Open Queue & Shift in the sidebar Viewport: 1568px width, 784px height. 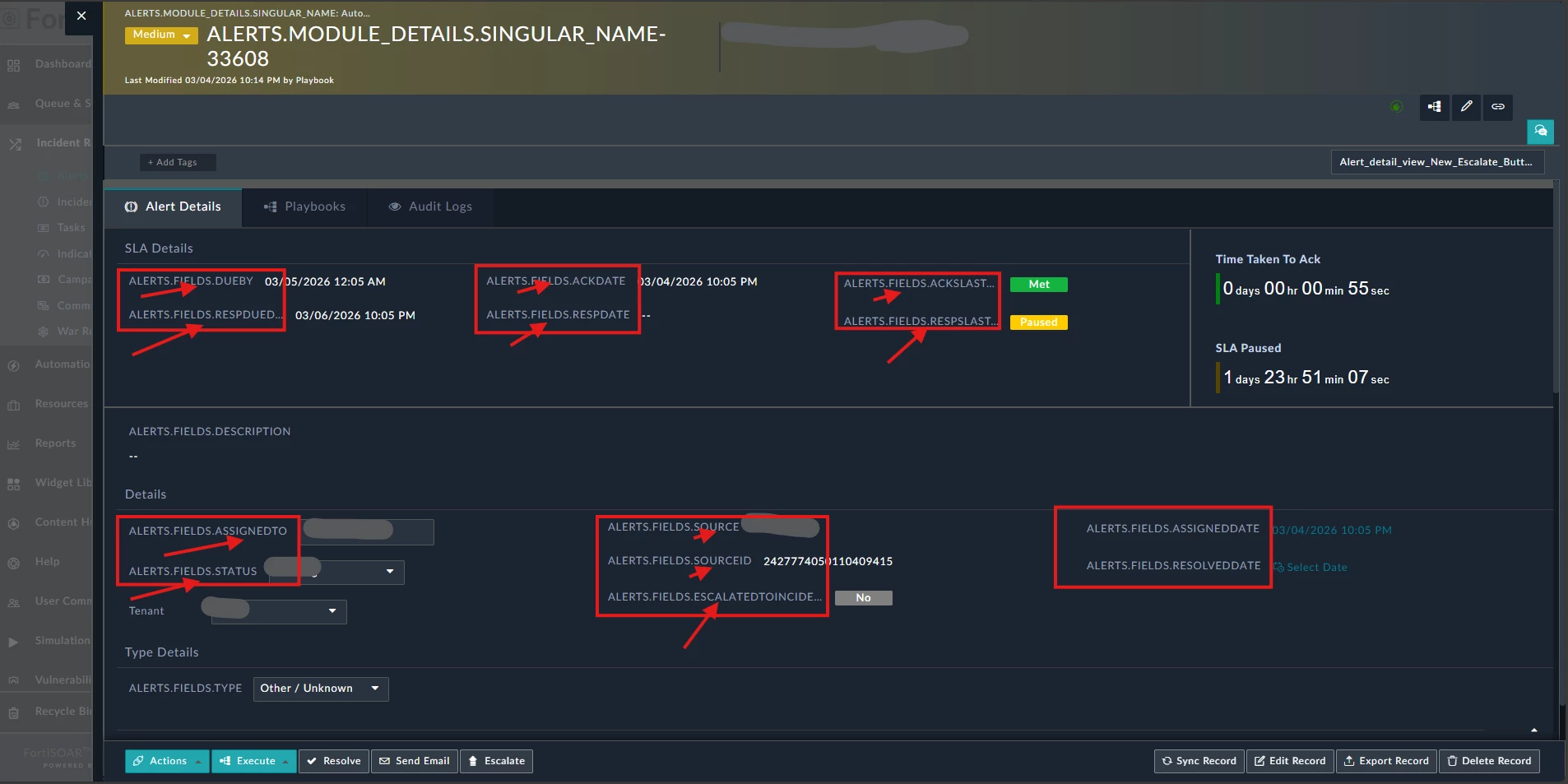[46, 104]
